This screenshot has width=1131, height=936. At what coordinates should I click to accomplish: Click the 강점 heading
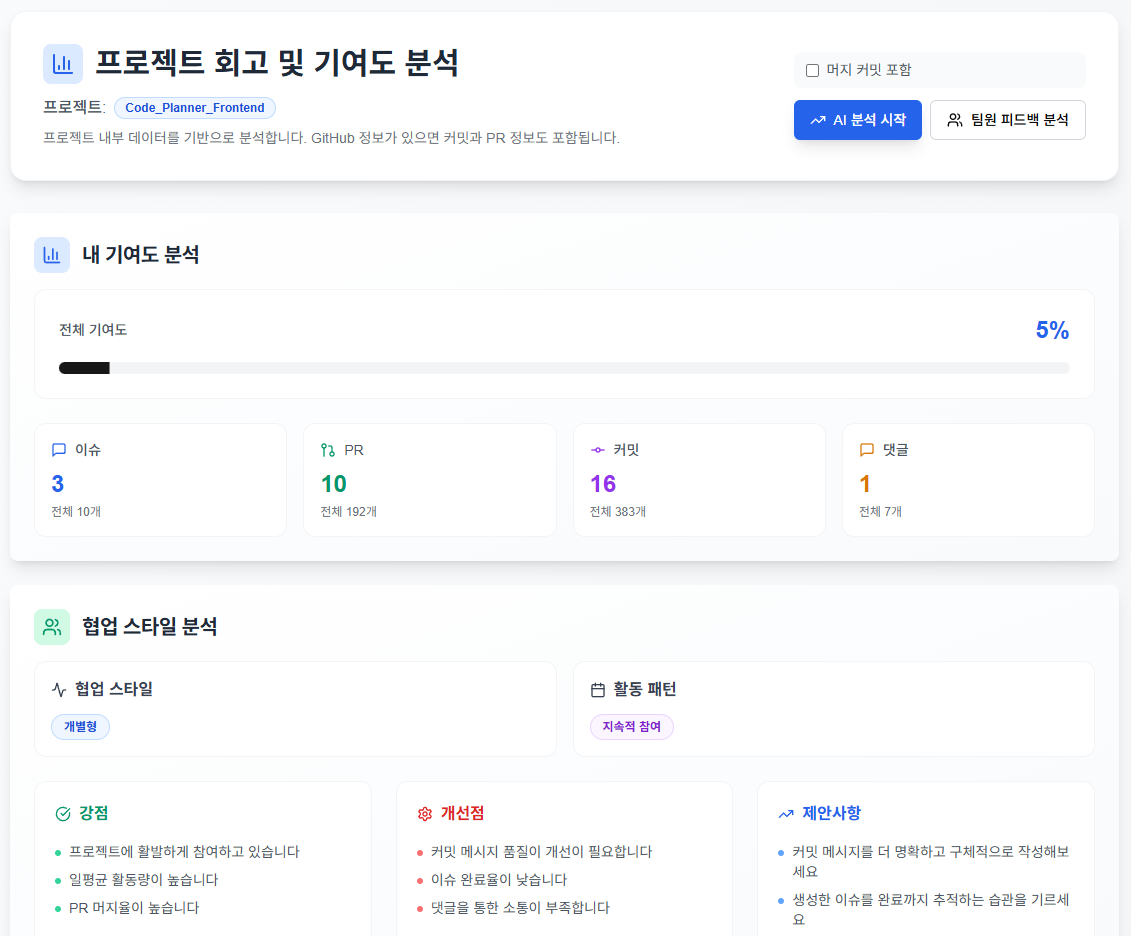pyautogui.click(x=94, y=813)
